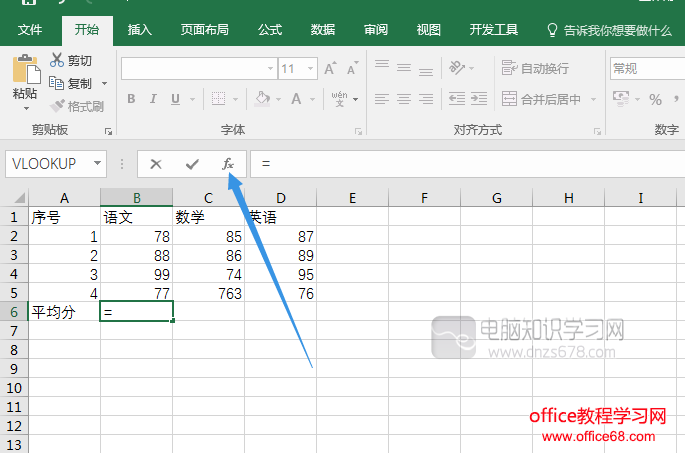Switch to the 插入 Insert tab

(x=139, y=30)
